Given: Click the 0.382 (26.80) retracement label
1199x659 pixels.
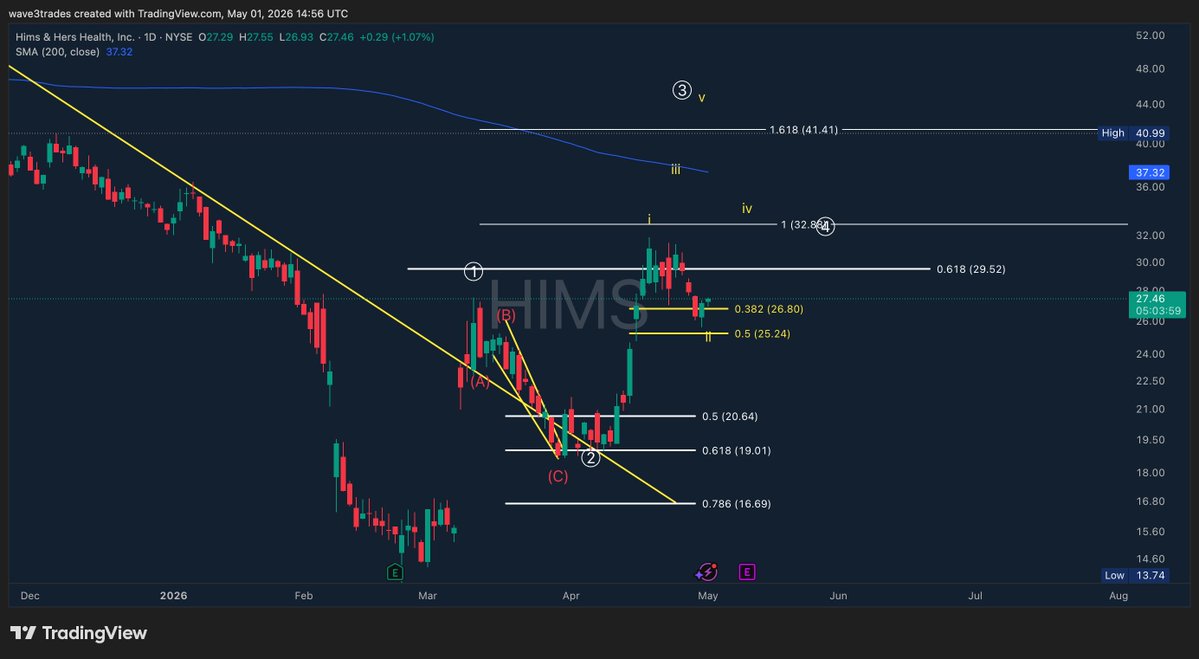Looking at the screenshot, I should [x=768, y=309].
